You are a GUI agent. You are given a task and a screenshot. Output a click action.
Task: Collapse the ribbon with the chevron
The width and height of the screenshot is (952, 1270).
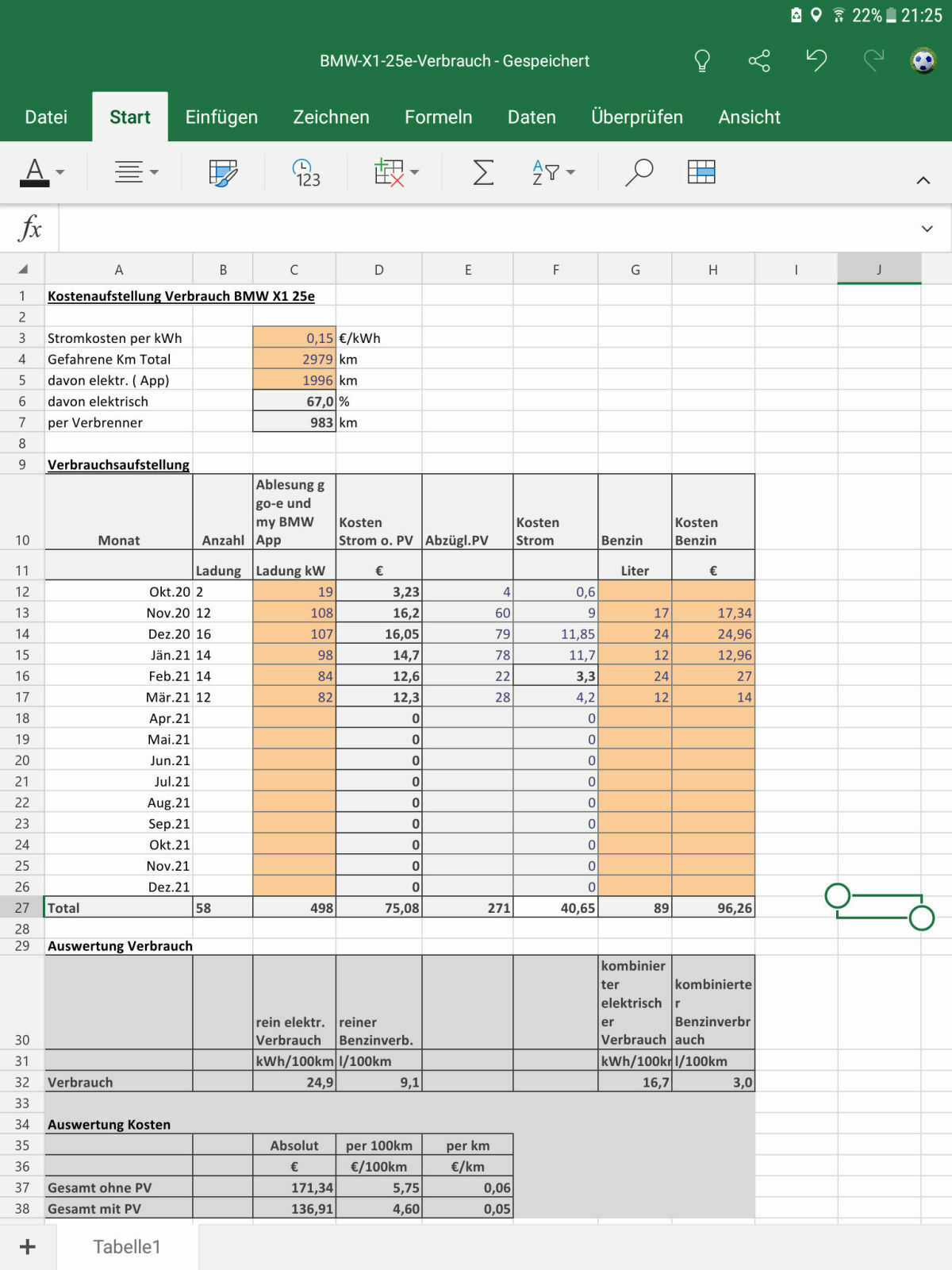(923, 181)
